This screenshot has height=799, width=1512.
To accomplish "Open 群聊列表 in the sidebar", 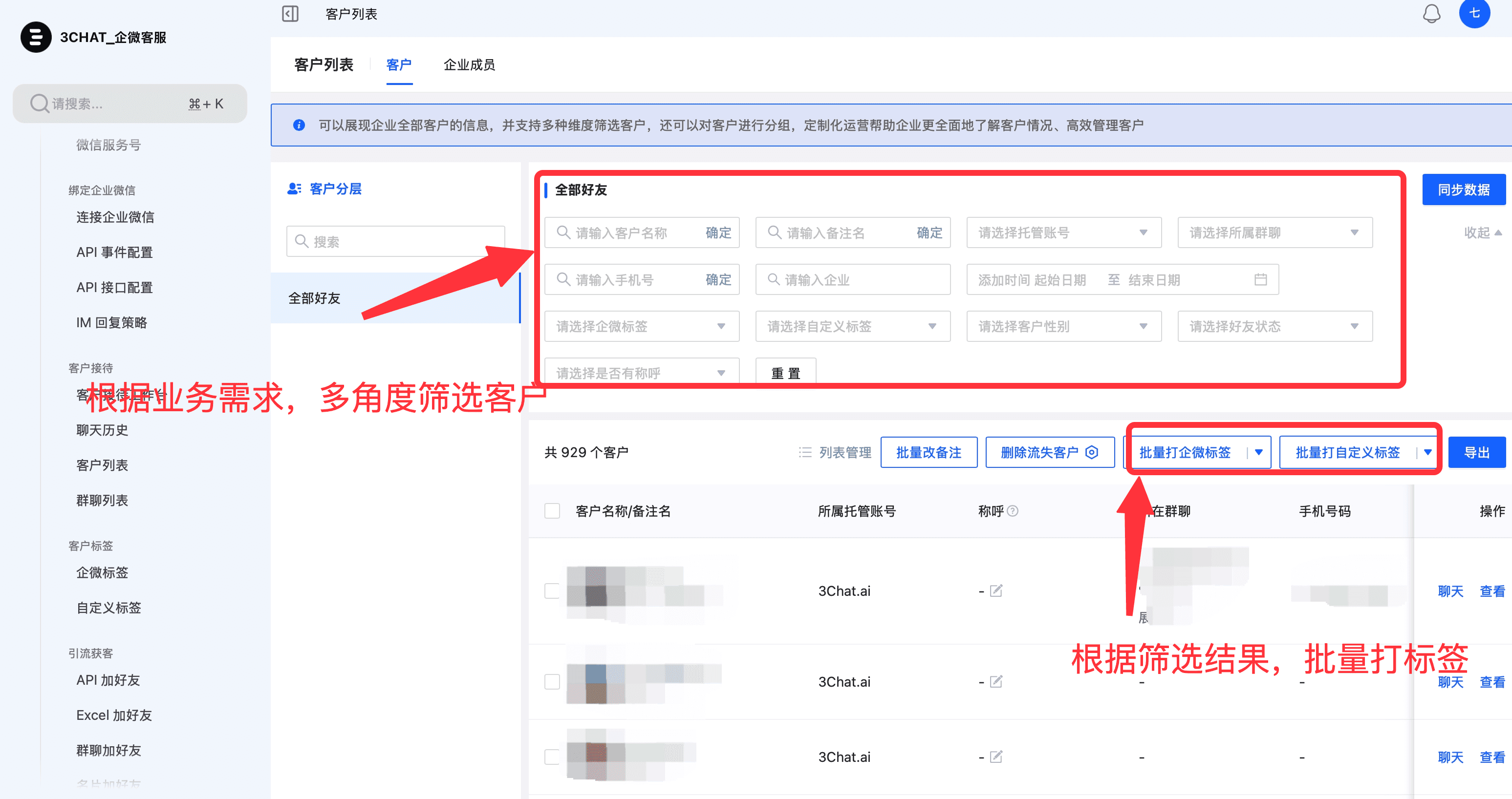I will tap(102, 501).
